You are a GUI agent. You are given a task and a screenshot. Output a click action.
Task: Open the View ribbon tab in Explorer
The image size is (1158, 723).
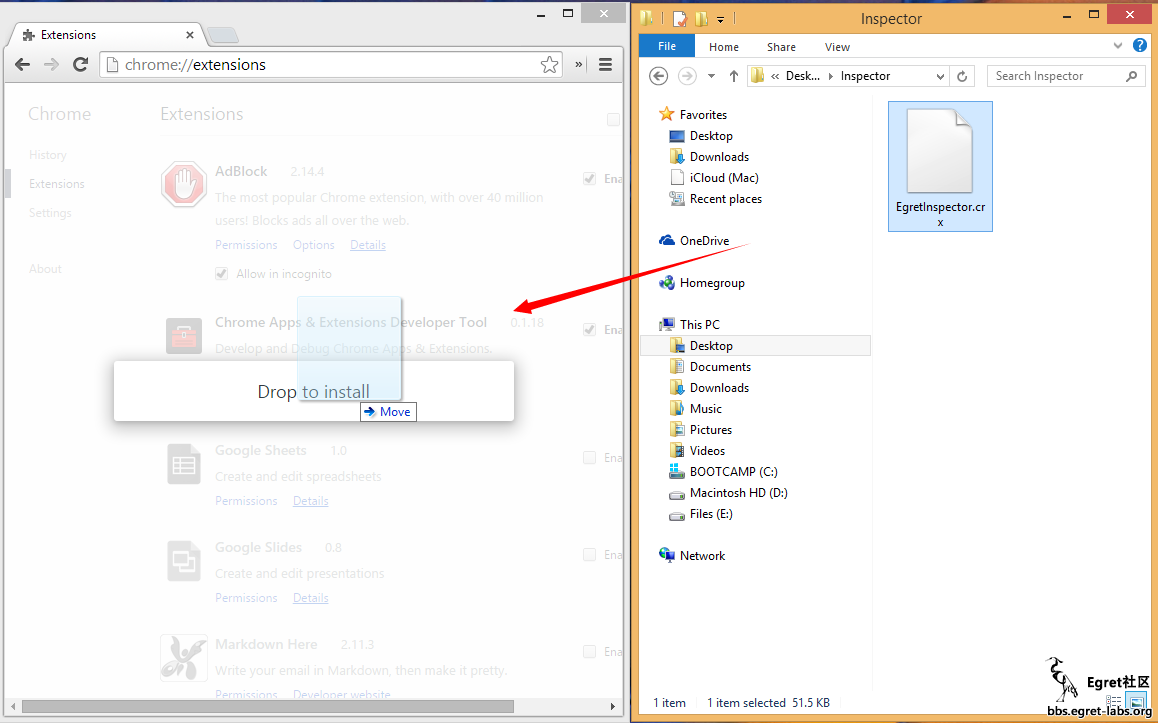pos(837,47)
